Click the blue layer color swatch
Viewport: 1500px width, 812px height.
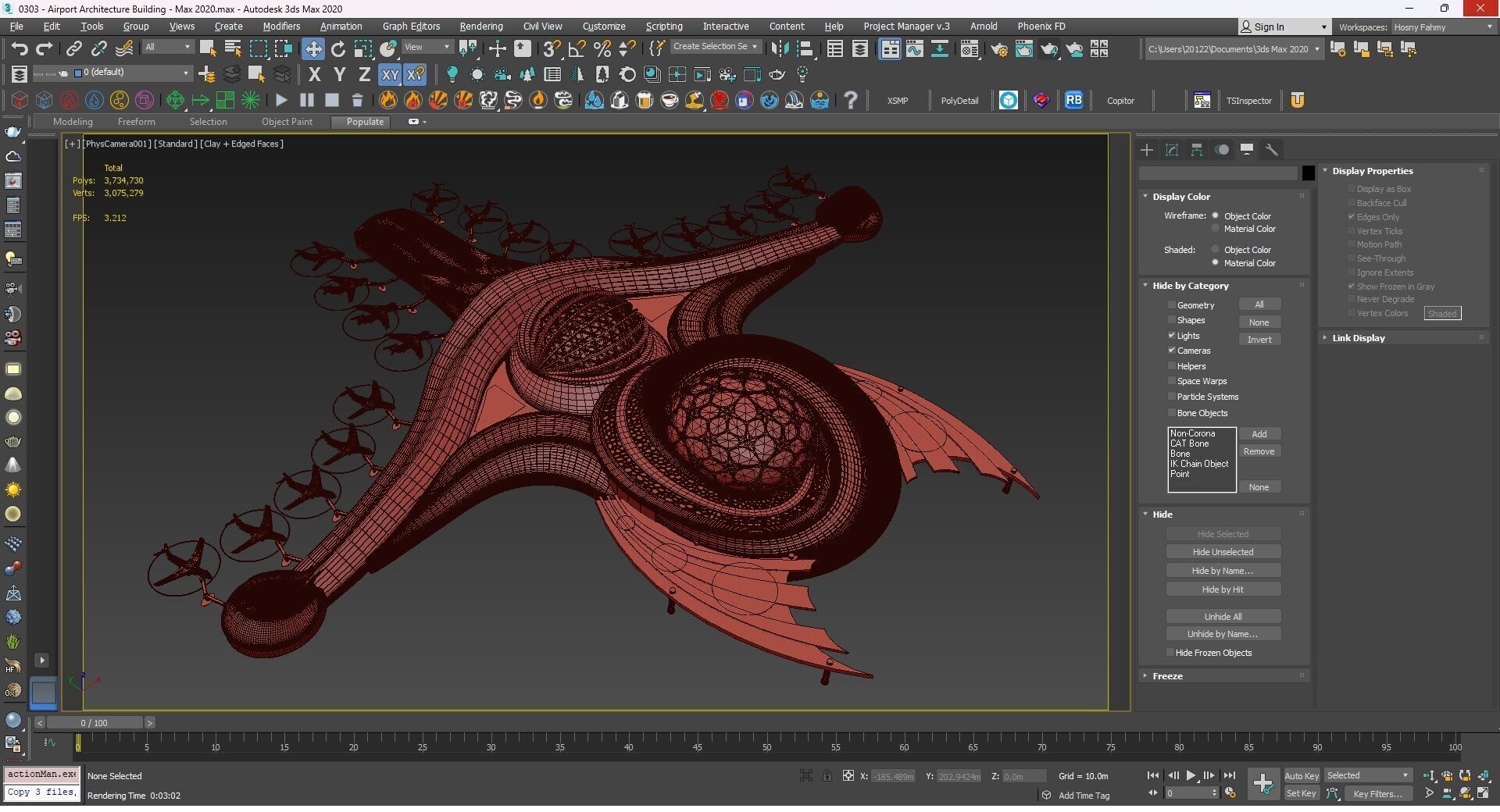(77, 73)
